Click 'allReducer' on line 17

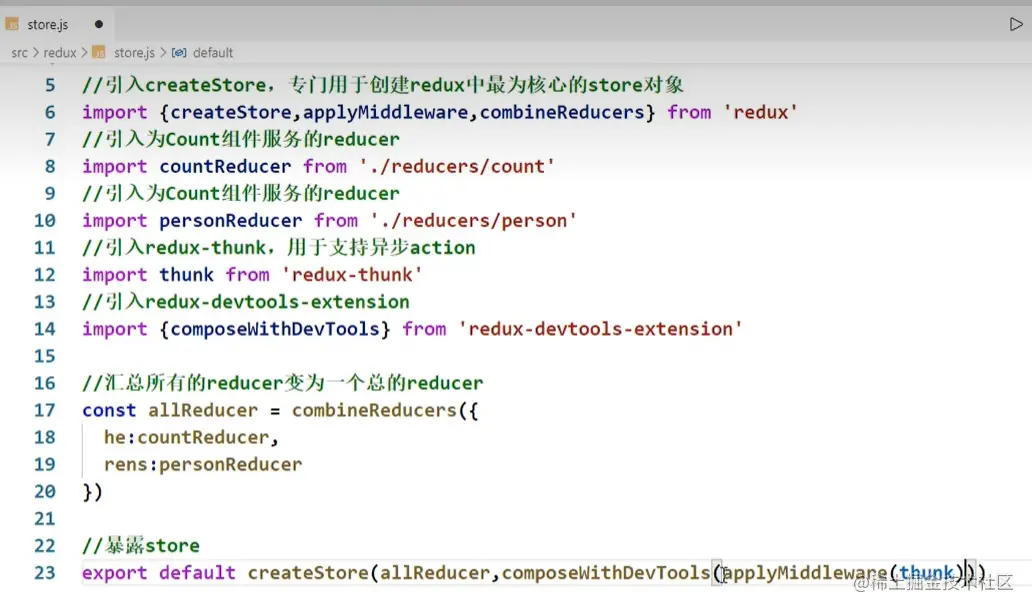[x=203, y=410]
